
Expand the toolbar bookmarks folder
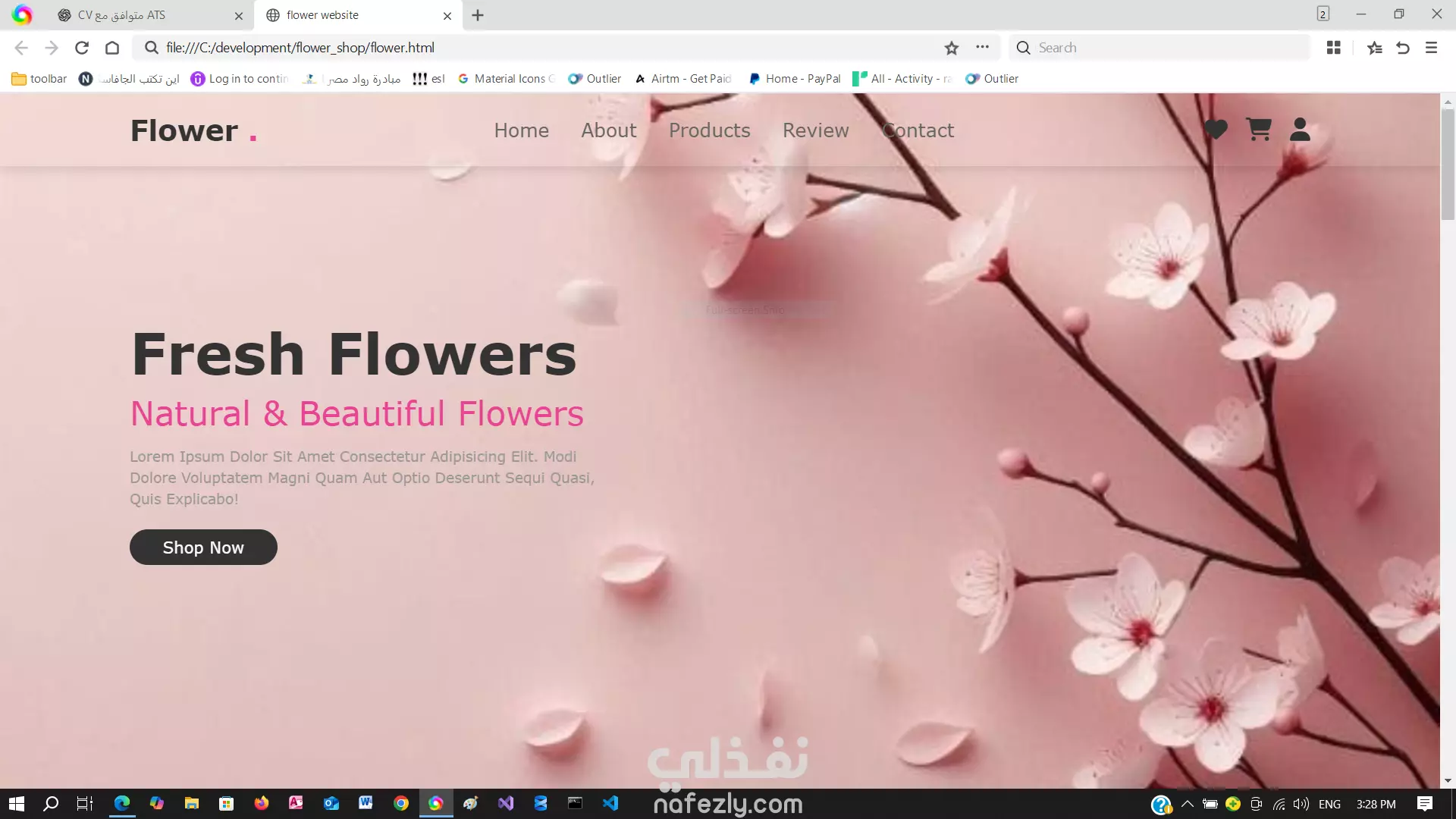39,79
